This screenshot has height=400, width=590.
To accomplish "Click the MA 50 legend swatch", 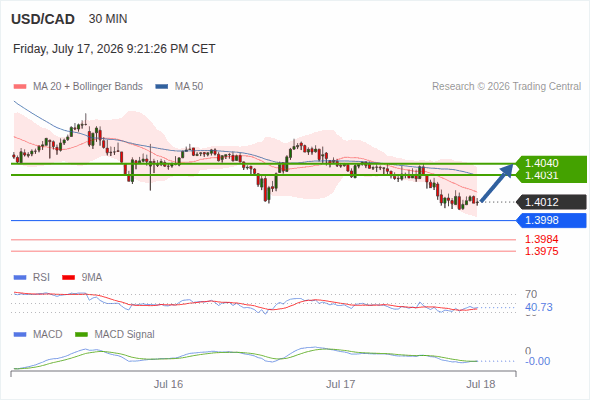I will pyautogui.click(x=162, y=87).
